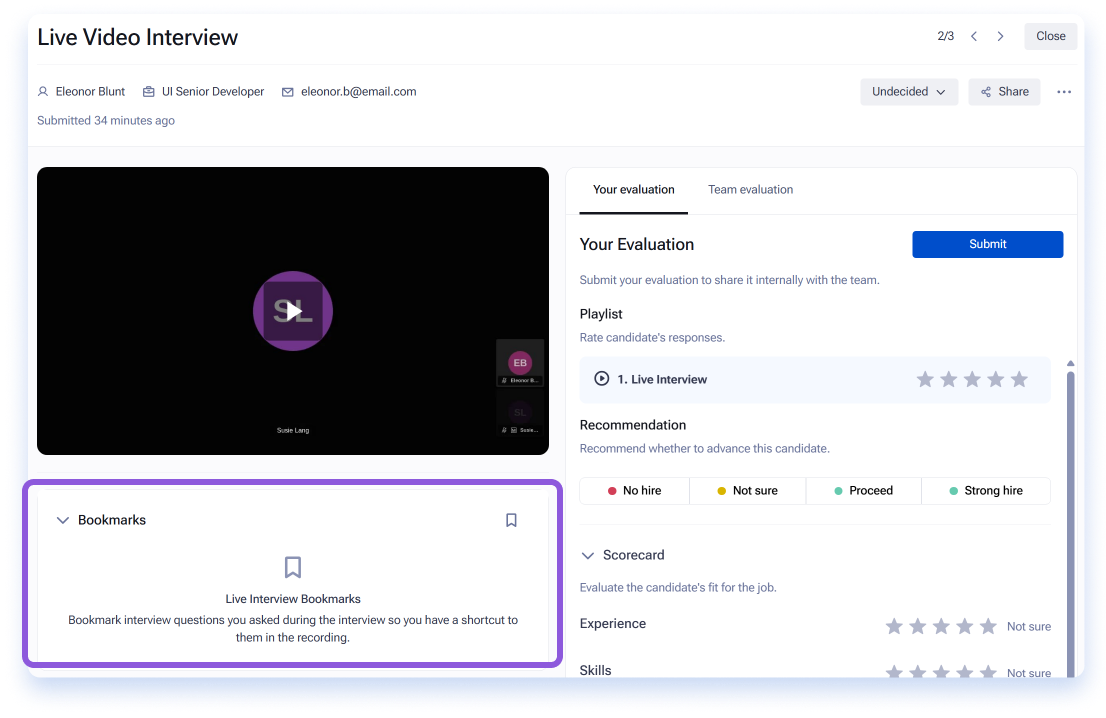Image resolution: width=1106 pixels, height=718 pixels.
Task: Click large bookmark icon in empty state
Action: (x=293, y=567)
